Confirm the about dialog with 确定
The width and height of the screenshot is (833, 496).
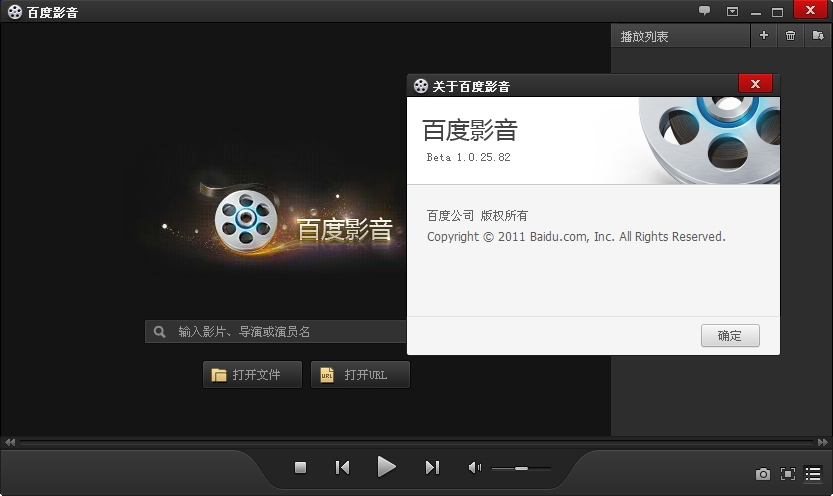click(x=730, y=336)
